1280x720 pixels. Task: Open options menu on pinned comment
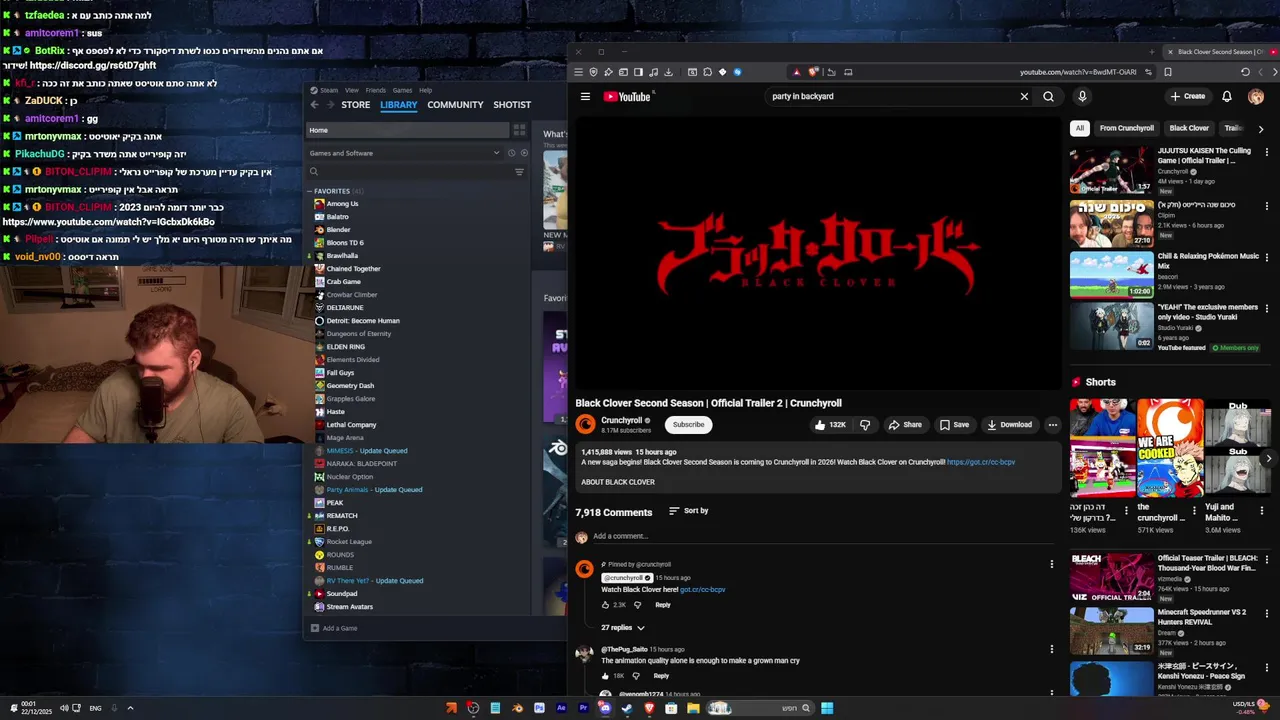click(x=1051, y=565)
